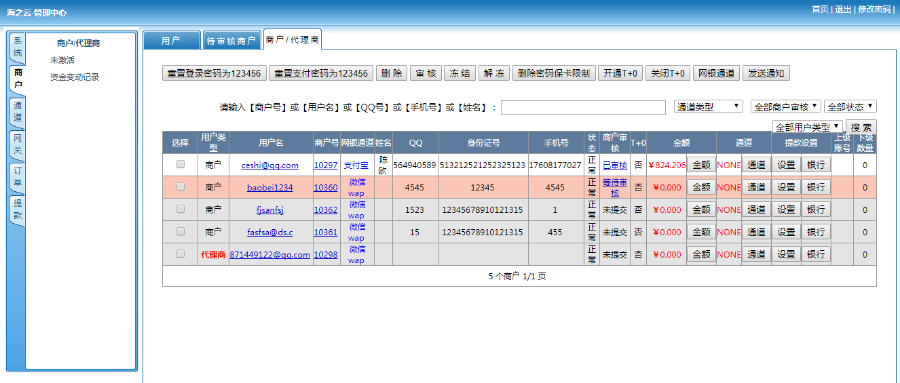
Task: Open 商户/代理商 in the sidebar
Action: [x=79, y=43]
